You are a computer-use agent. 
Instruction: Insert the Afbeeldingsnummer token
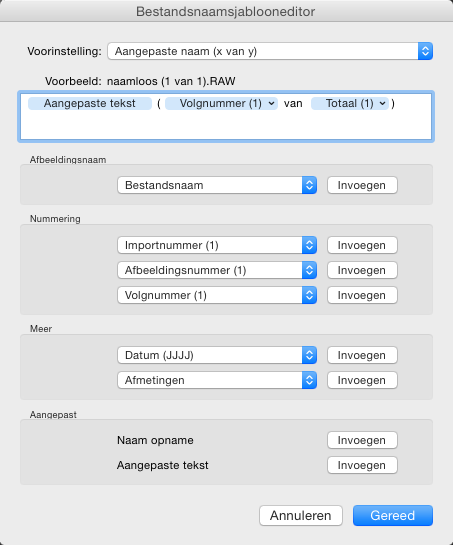point(362,270)
